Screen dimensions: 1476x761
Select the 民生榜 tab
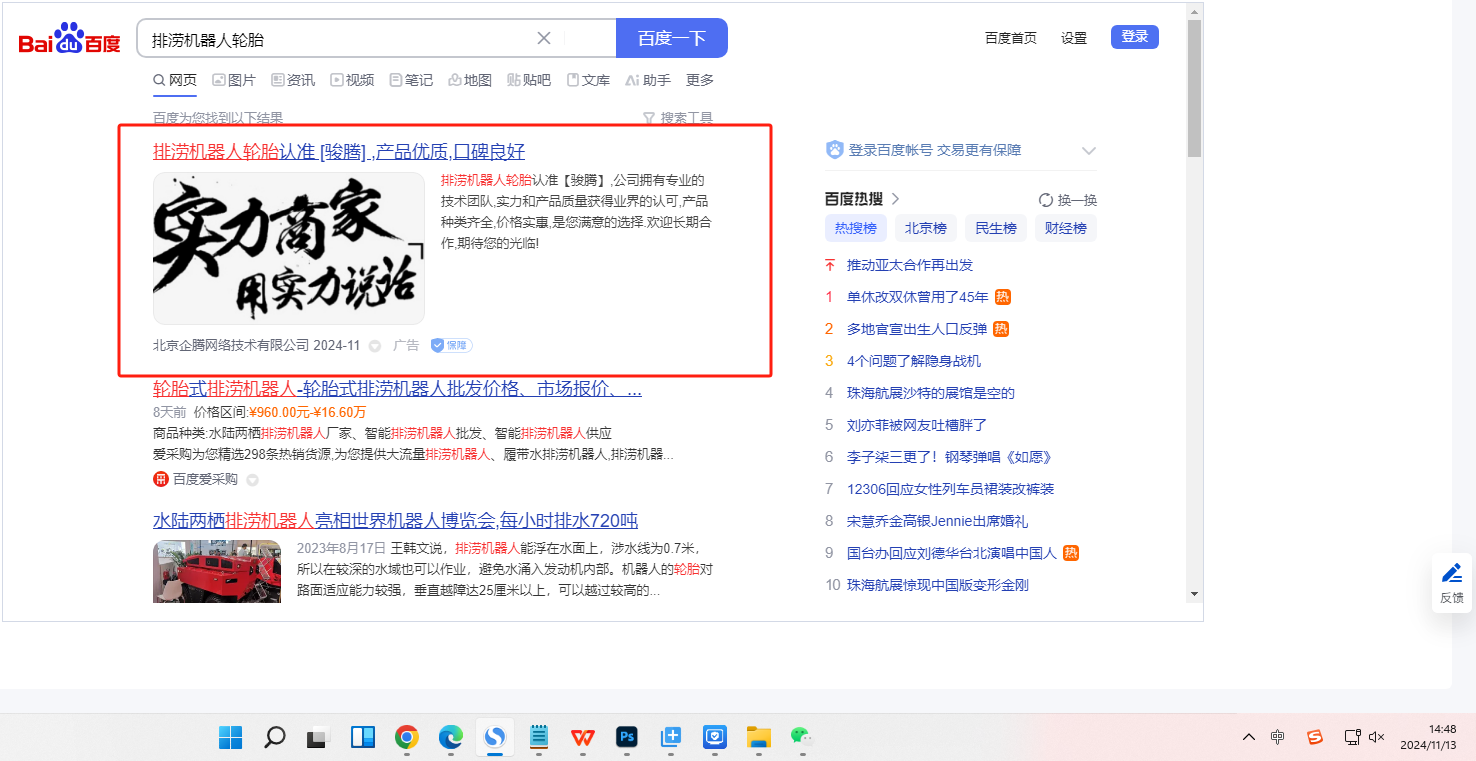click(996, 228)
